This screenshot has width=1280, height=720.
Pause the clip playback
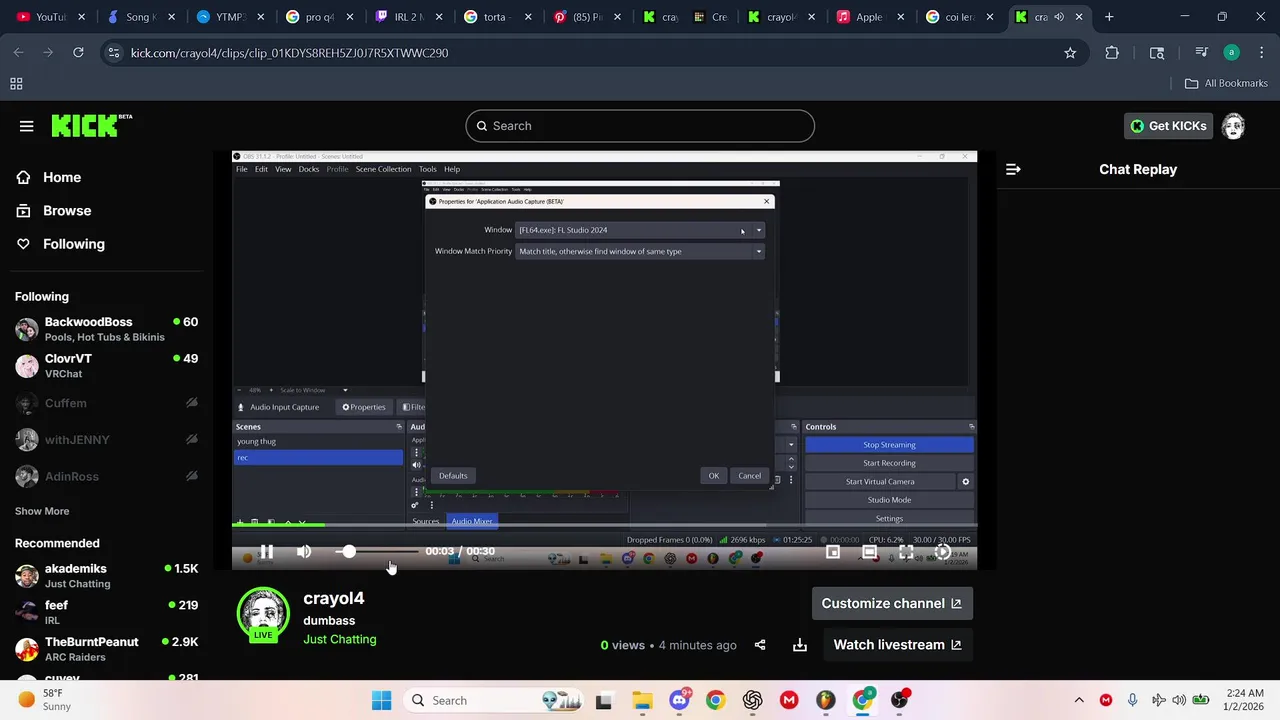click(267, 551)
